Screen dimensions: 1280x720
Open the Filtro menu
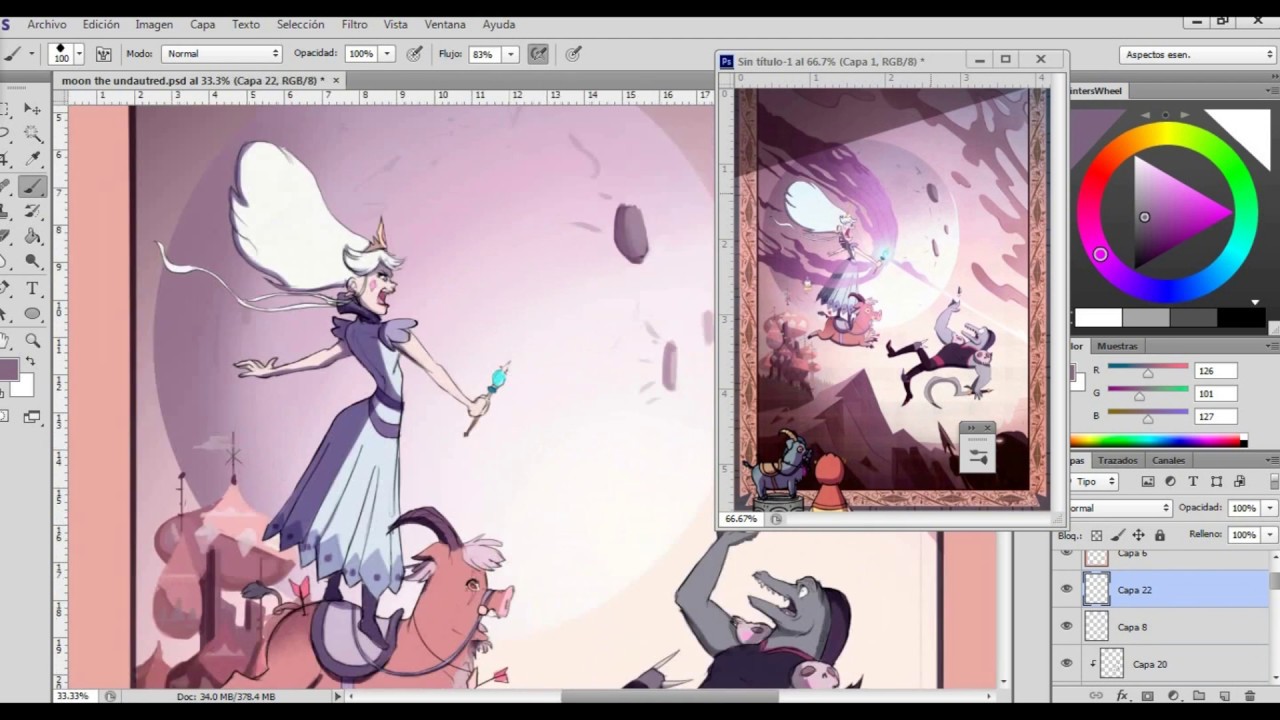coord(354,24)
